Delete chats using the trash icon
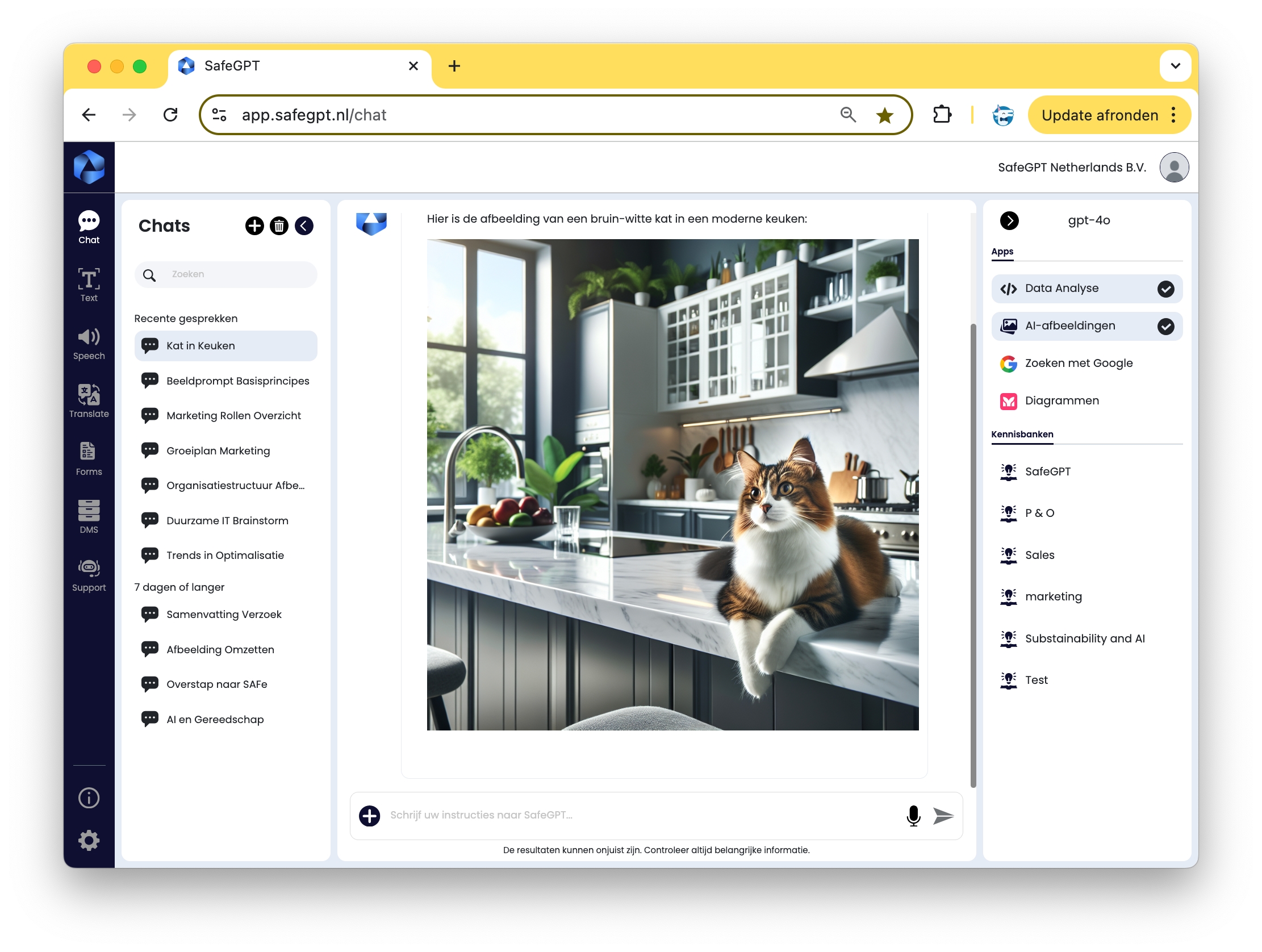 279,226
